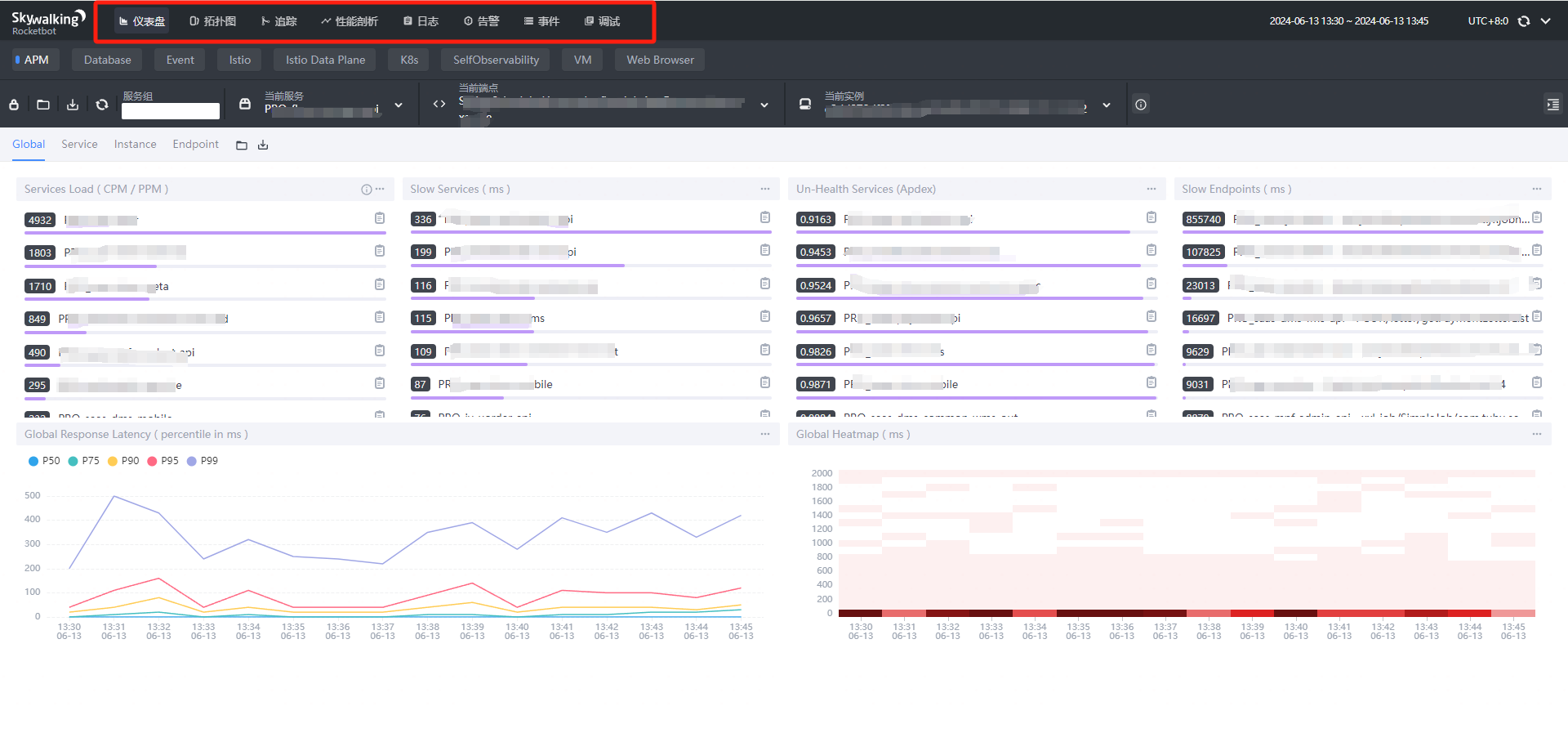
Task: Open Services Load panel more menu
Action: [x=380, y=189]
